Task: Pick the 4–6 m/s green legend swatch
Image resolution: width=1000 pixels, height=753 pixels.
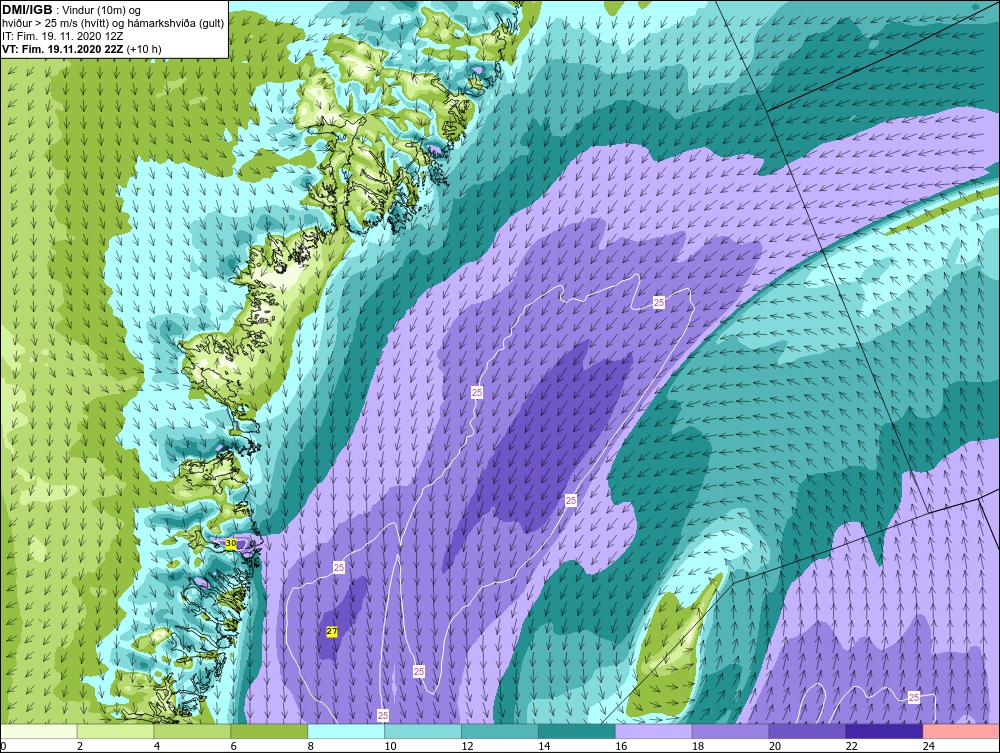Action: [x=192, y=731]
